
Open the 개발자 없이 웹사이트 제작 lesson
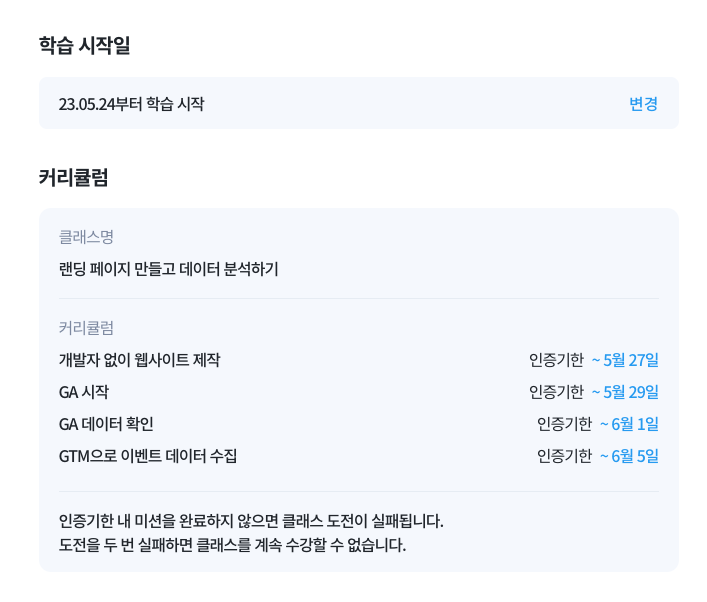[139, 360]
